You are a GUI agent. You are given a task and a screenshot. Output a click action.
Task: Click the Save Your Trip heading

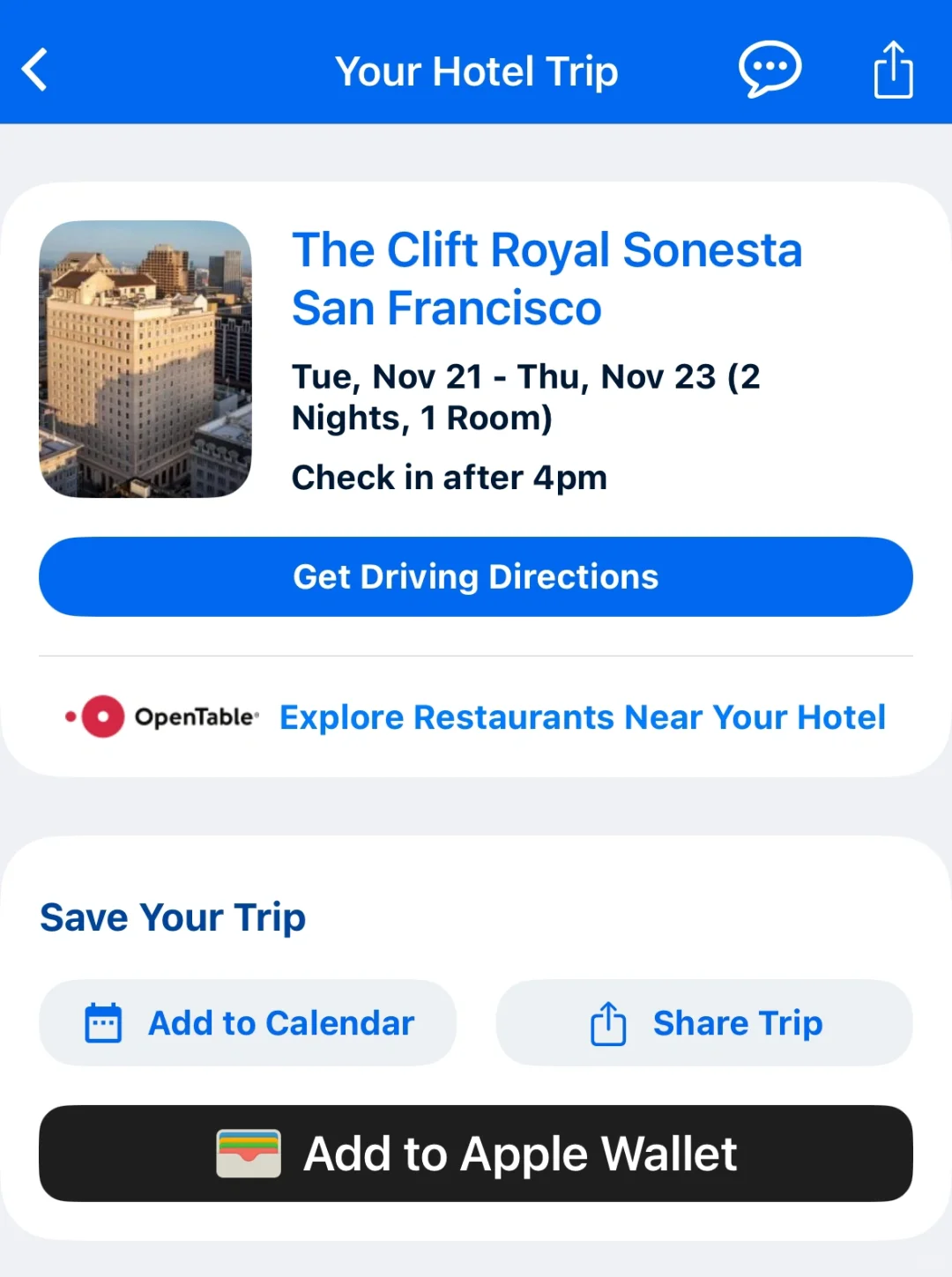(173, 917)
